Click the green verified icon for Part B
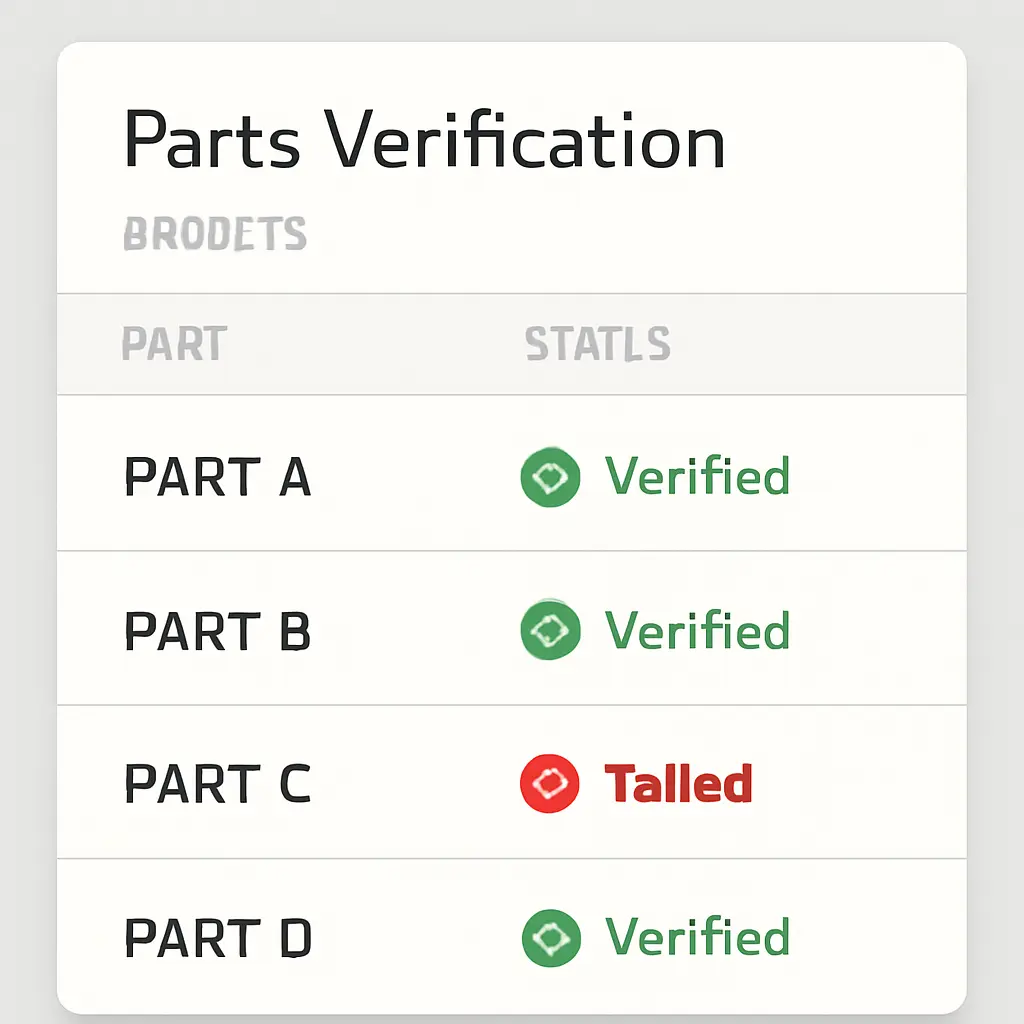 point(550,631)
